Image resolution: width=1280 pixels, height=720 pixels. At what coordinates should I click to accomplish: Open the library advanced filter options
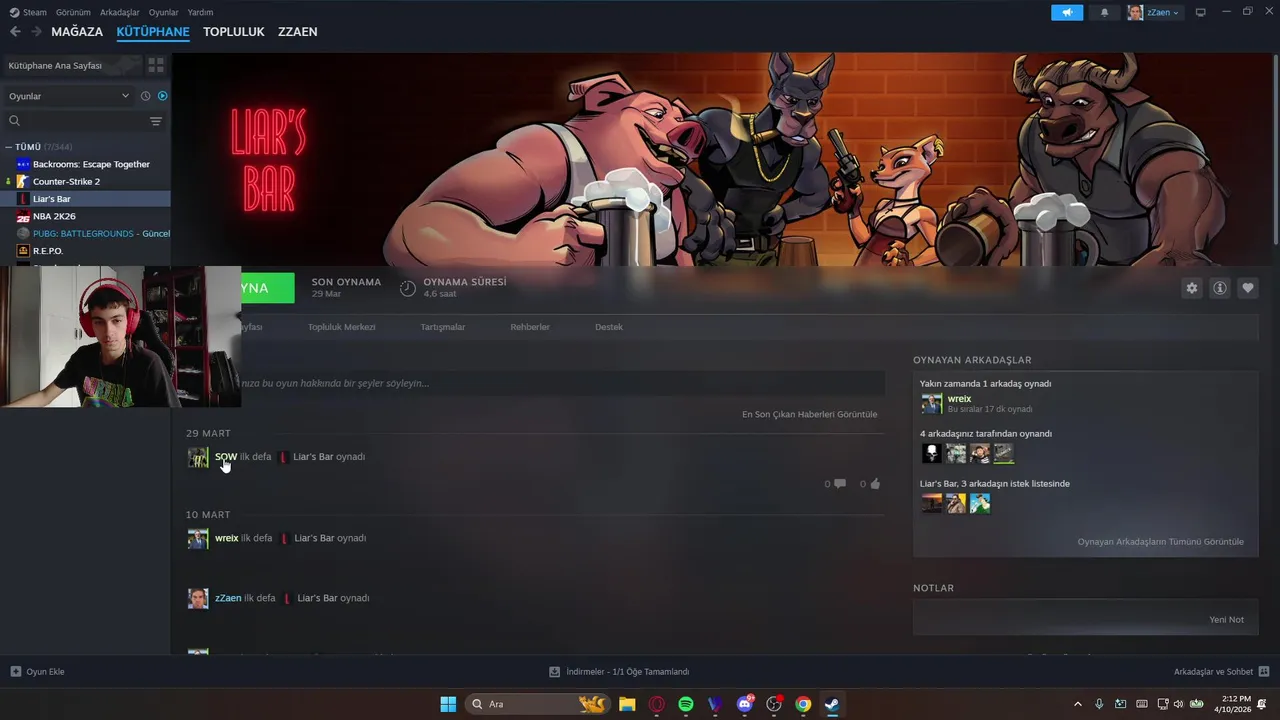coord(156,121)
